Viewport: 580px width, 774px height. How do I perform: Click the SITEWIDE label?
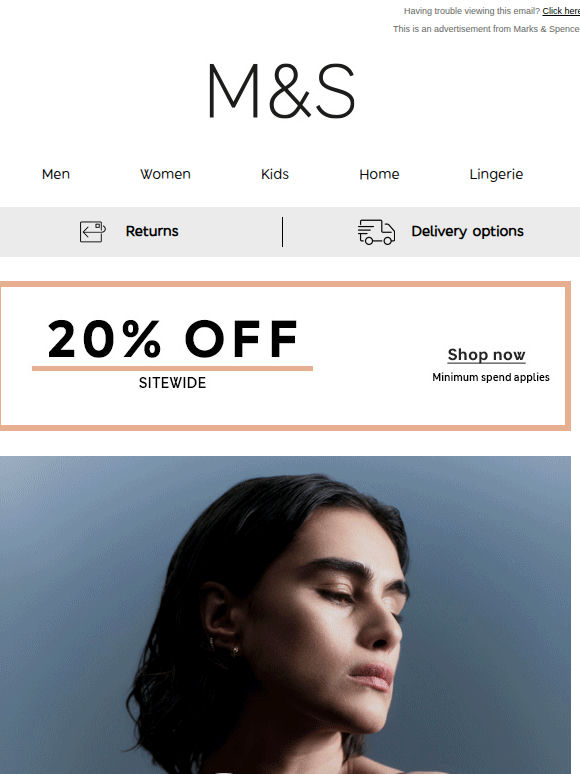coord(172,383)
